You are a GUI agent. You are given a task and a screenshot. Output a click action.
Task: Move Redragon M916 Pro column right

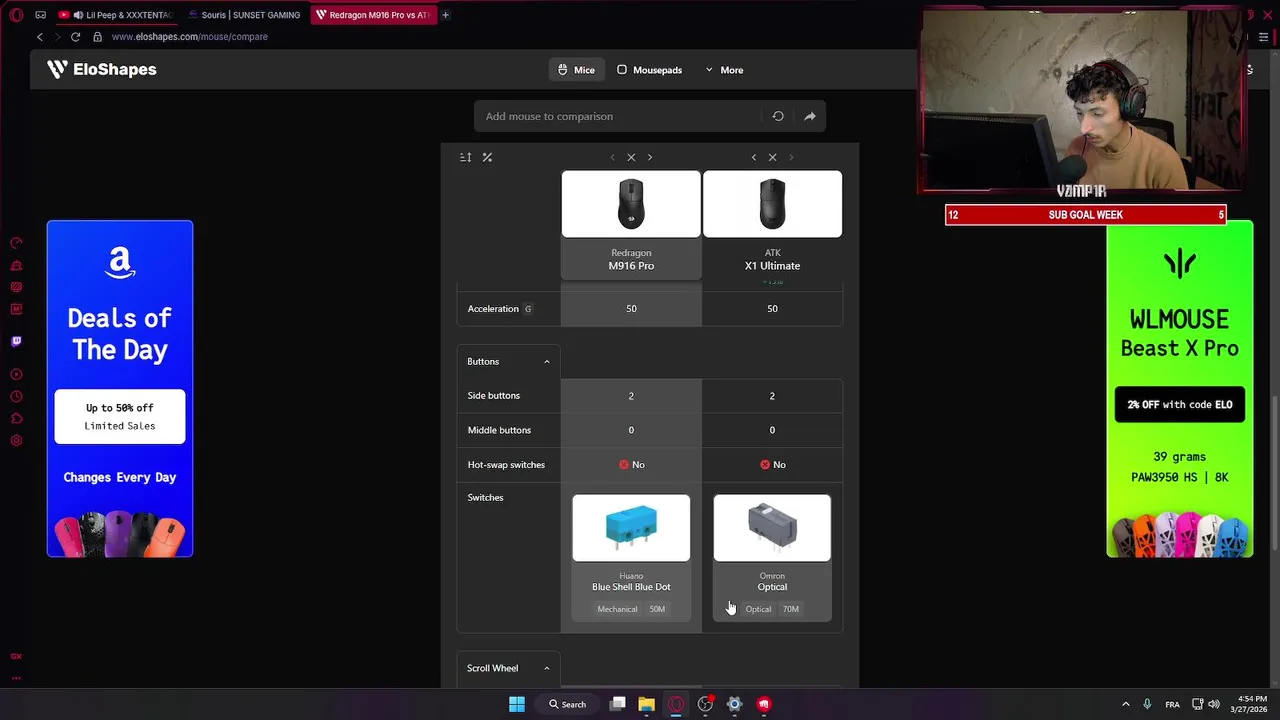point(650,157)
